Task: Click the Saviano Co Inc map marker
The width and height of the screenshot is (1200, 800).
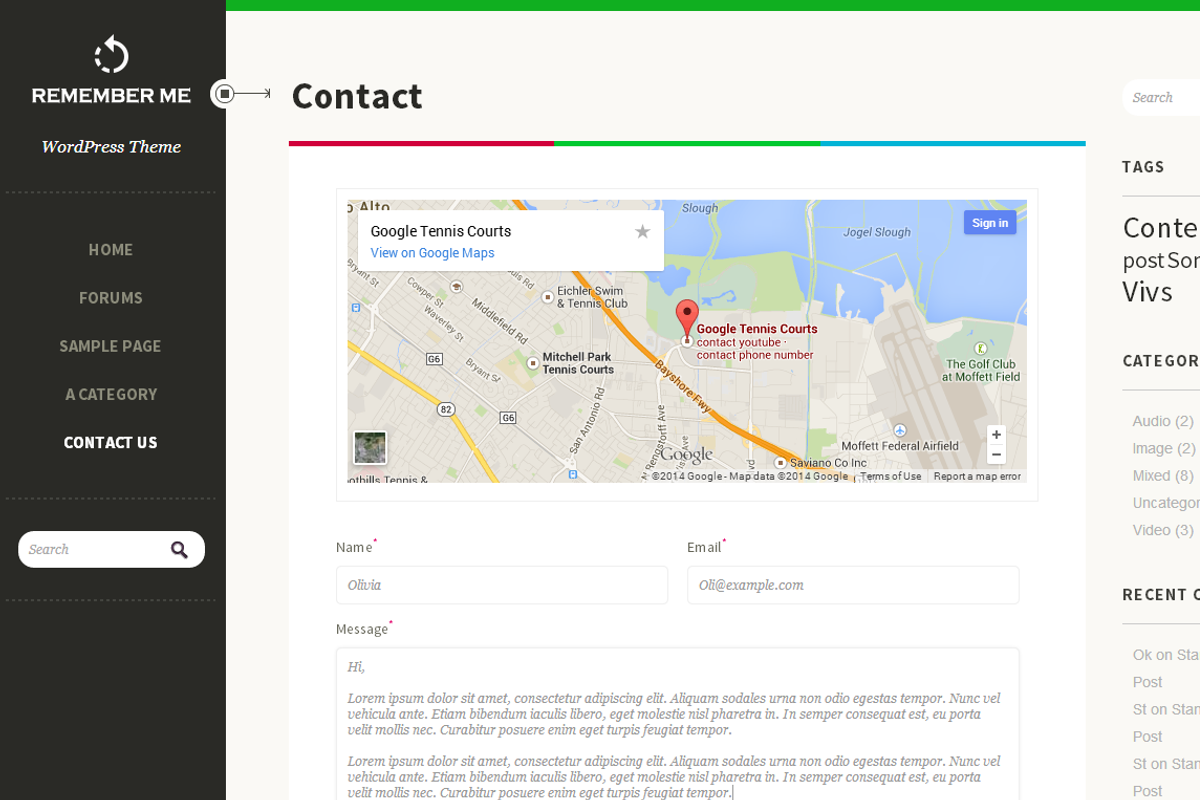Action: pyautogui.click(x=781, y=463)
